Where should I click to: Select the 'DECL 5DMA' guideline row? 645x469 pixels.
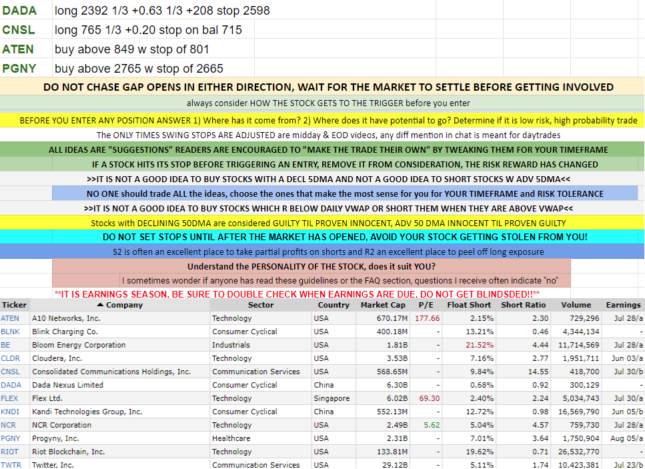[322, 179]
